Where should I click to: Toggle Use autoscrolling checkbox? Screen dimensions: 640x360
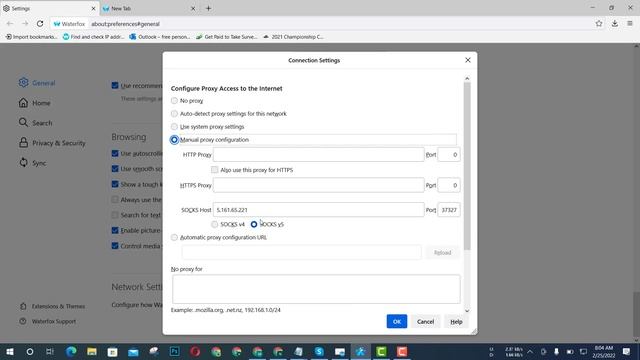[x=115, y=153]
